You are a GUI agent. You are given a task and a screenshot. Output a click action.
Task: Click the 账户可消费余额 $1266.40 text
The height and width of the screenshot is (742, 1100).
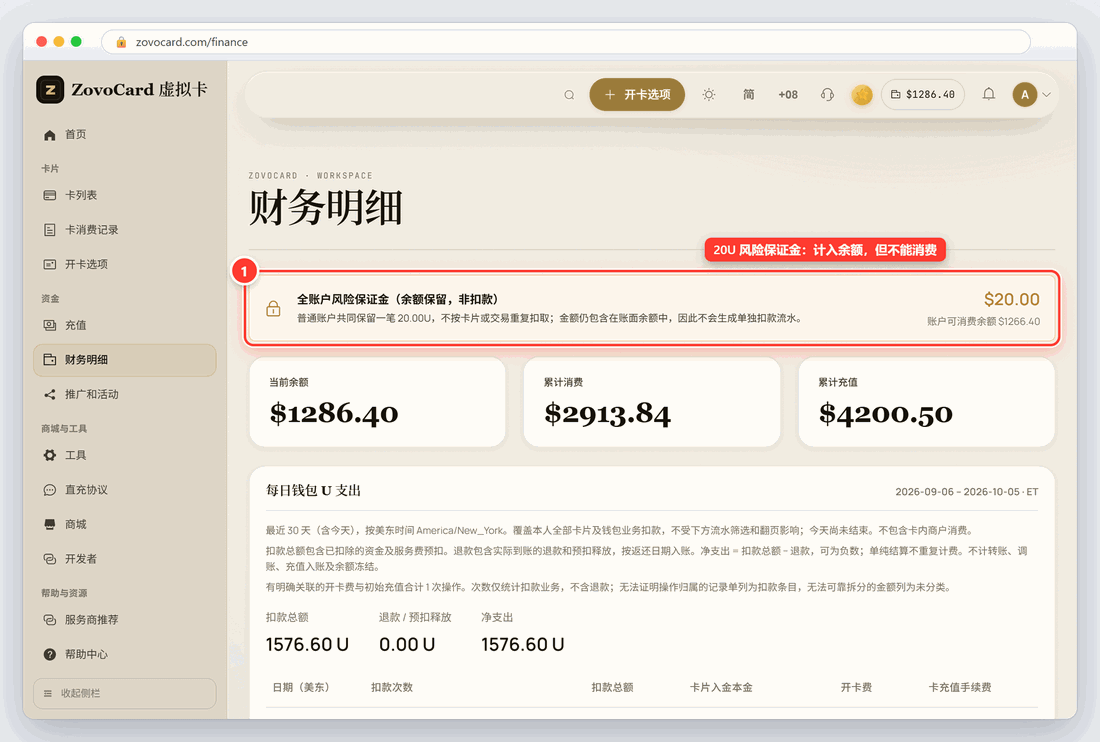point(984,321)
